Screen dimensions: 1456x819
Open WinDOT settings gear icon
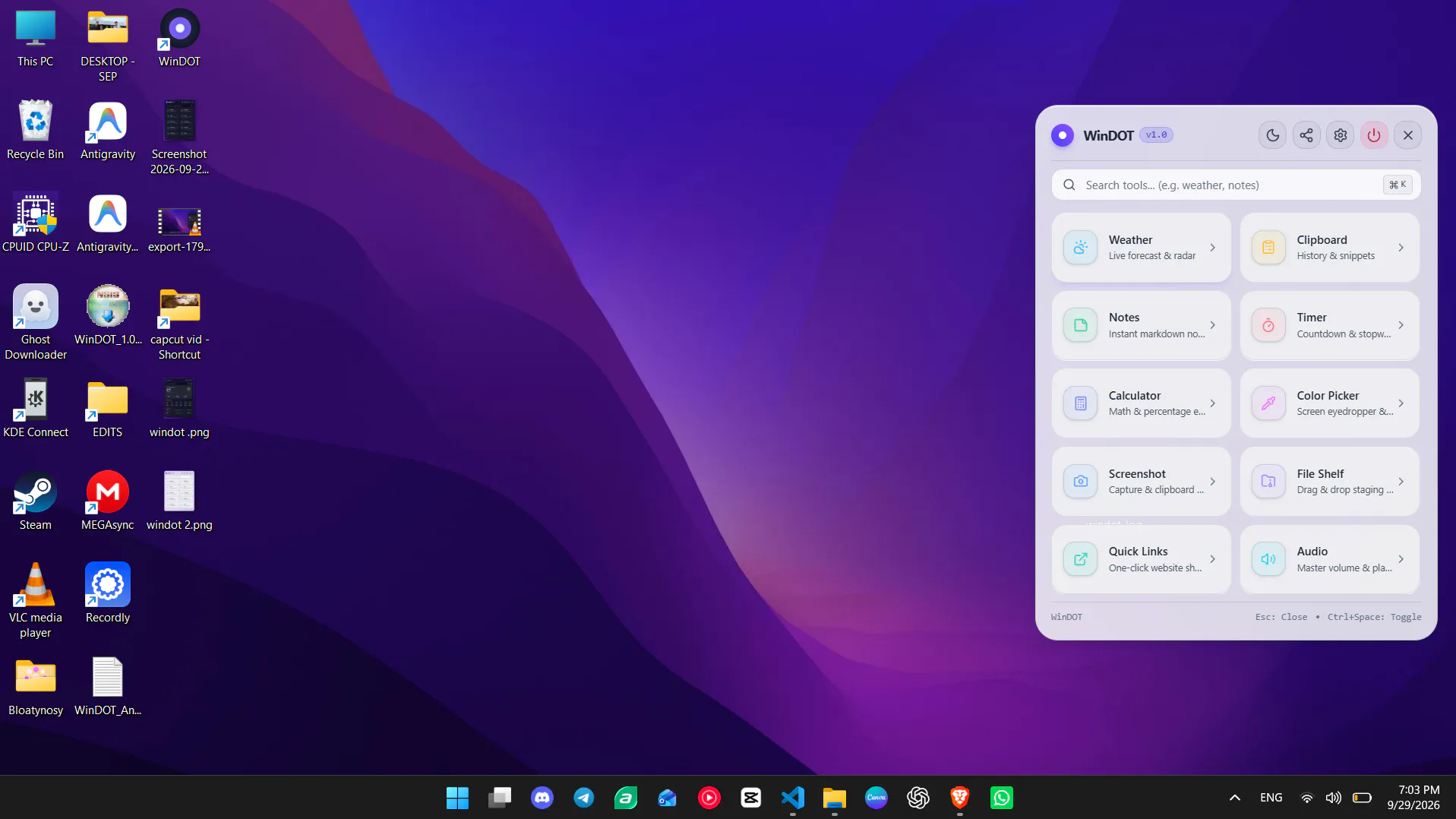coord(1341,135)
